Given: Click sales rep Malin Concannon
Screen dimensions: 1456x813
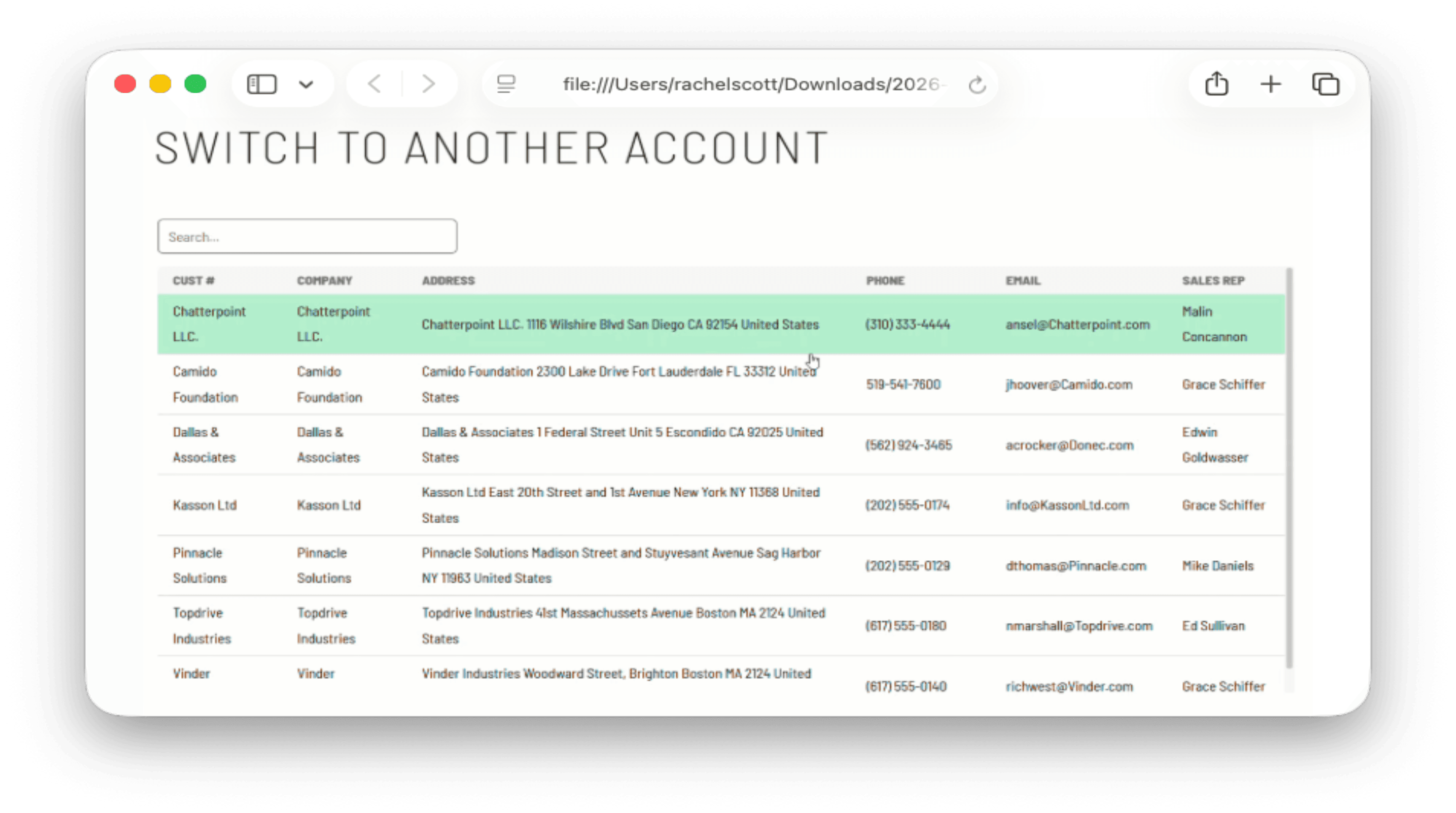Looking at the screenshot, I should coord(1214,324).
